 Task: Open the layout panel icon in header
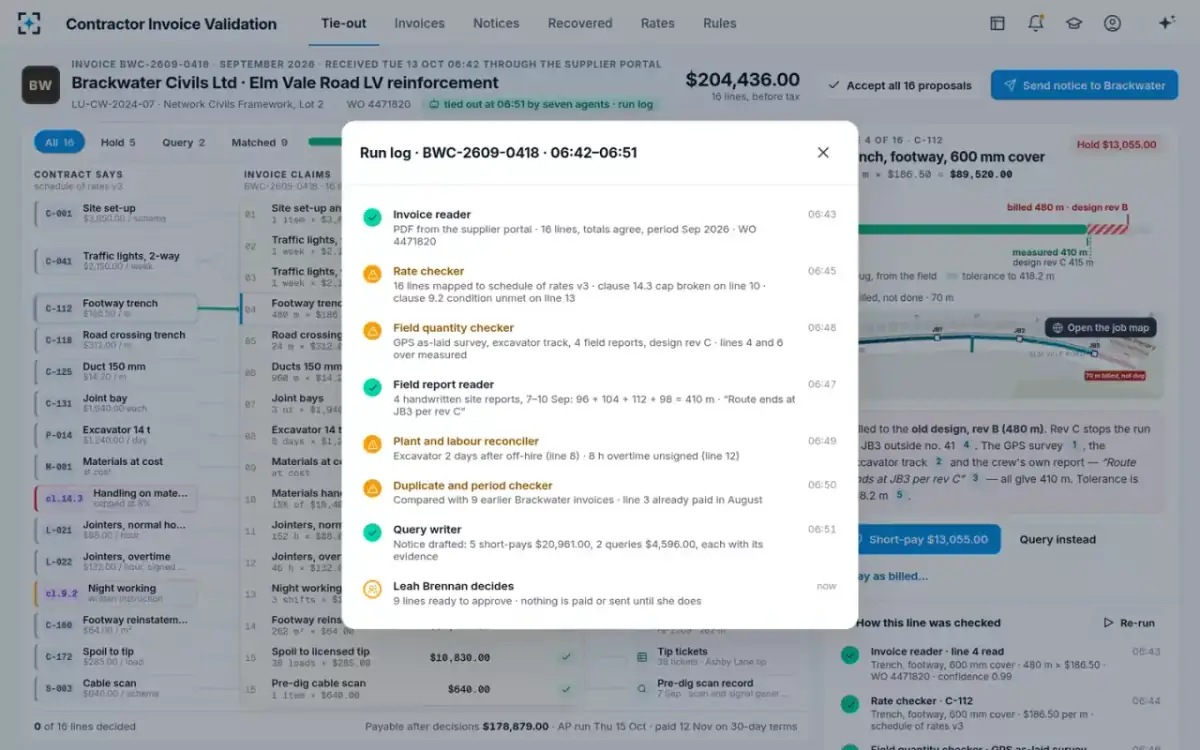pos(997,23)
